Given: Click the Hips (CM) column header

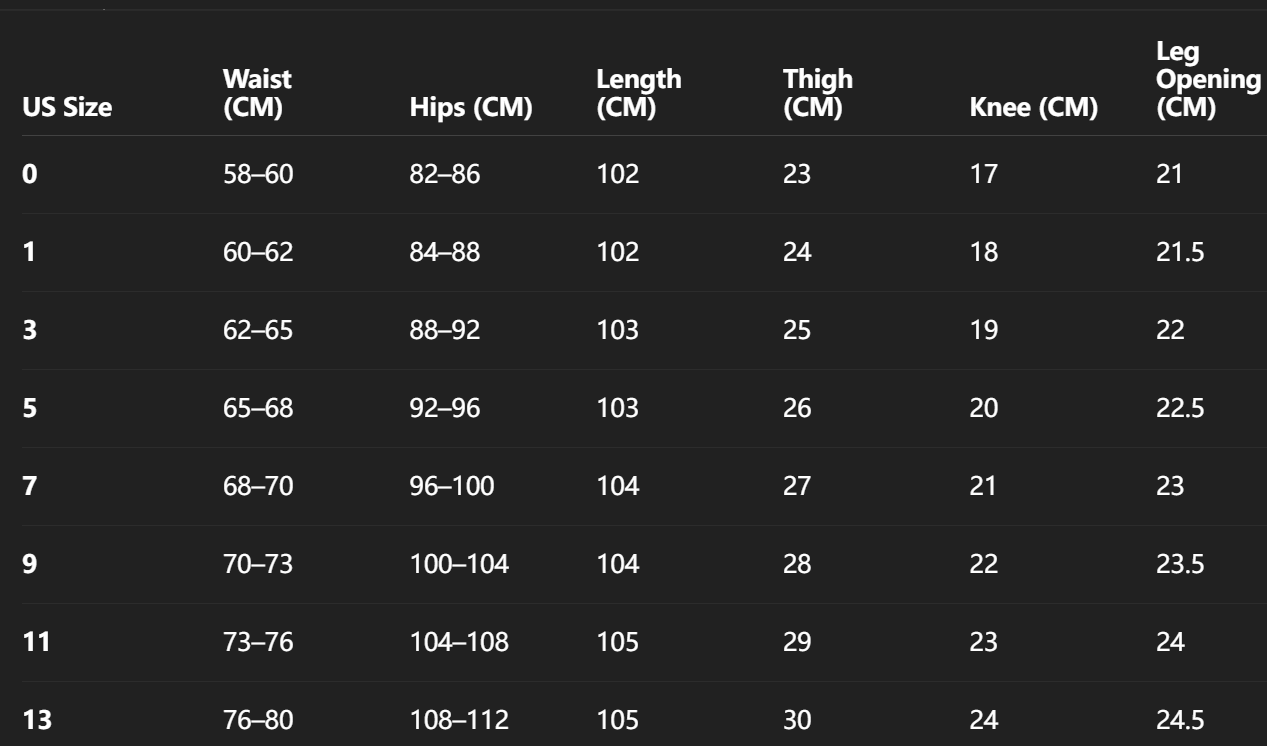Looking at the screenshot, I should click(470, 109).
